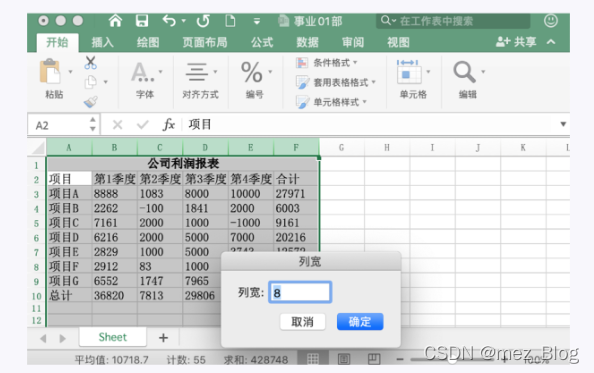Click 确定 to confirm column width
Screen dimensions: 594x373
[x=360, y=322]
